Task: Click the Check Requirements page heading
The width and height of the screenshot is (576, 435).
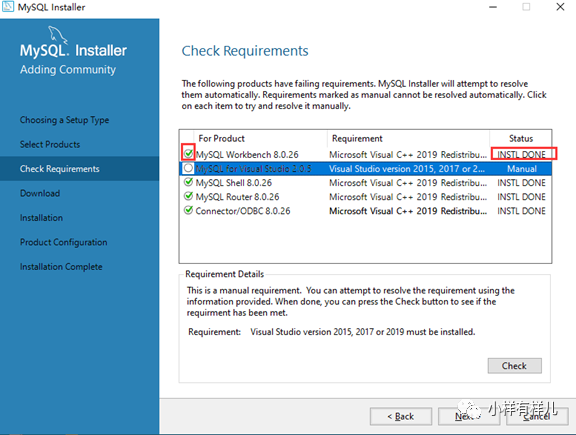Action: (x=245, y=51)
